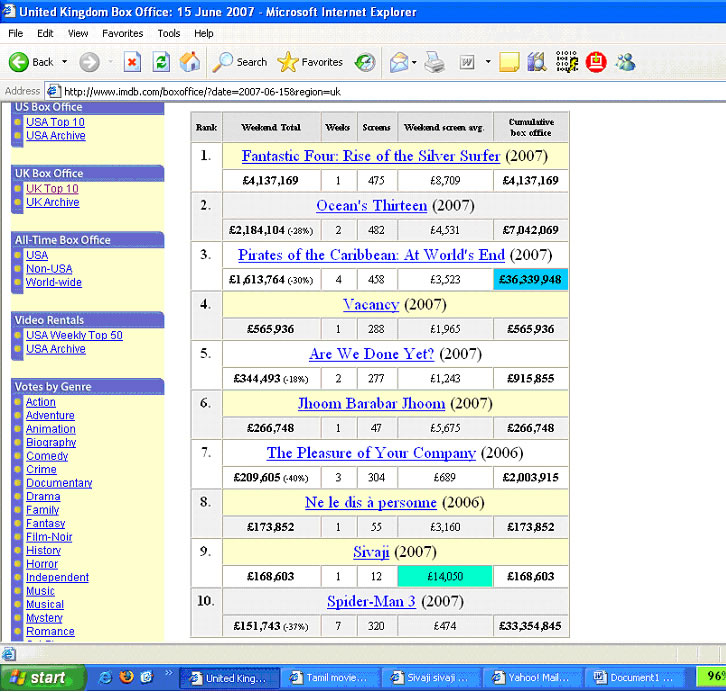Viewport: 726px width, 692px height.
Task: Go to the Home page icon
Action: (x=189, y=62)
